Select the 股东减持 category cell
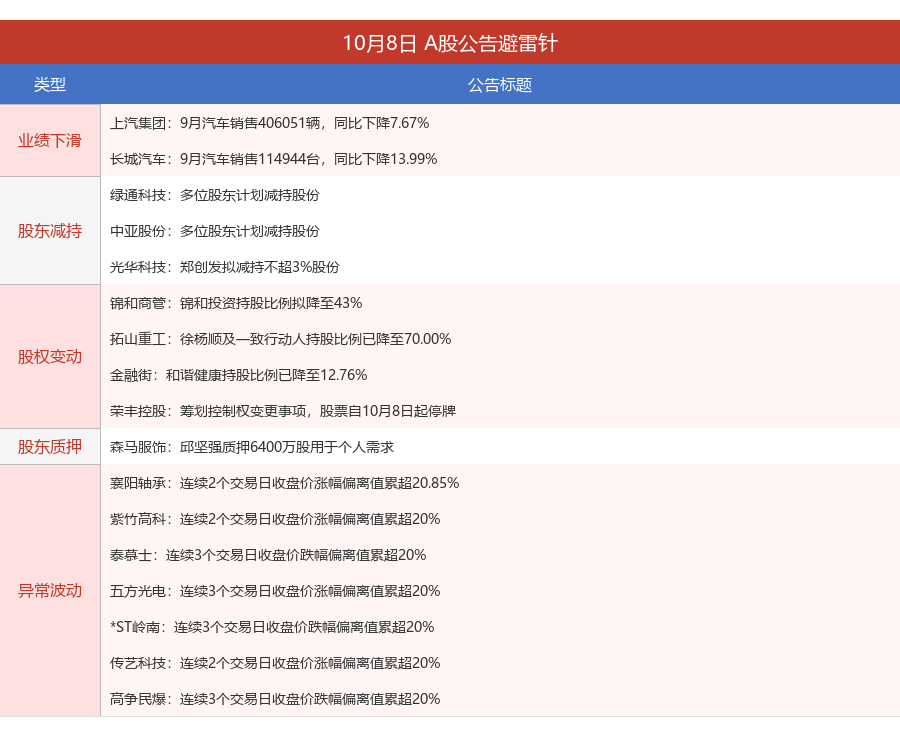900x736 pixels. tap(50, 231)
